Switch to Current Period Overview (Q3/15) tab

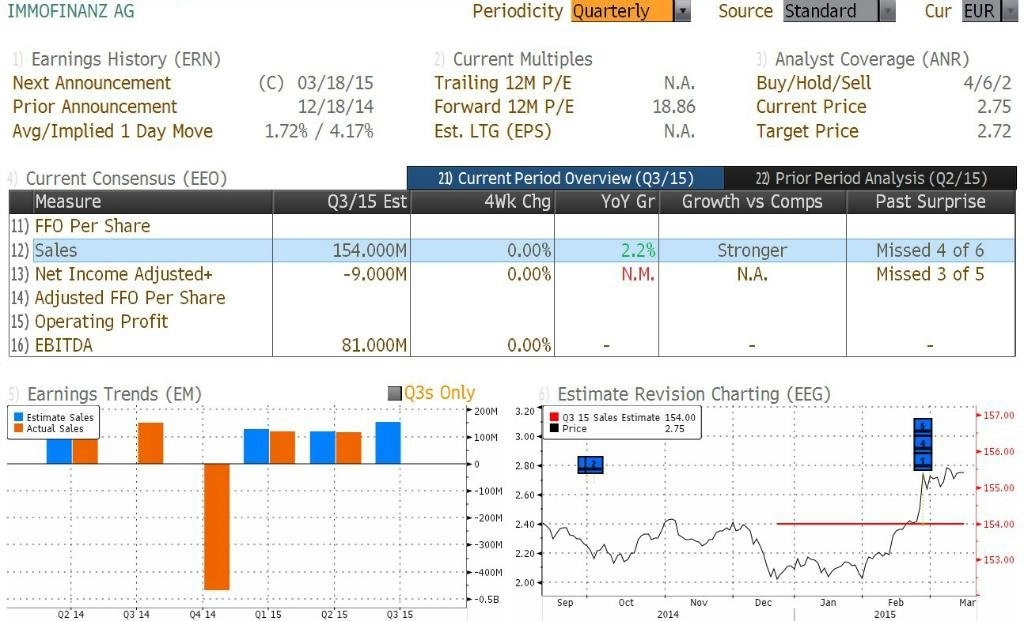[566, 178]
